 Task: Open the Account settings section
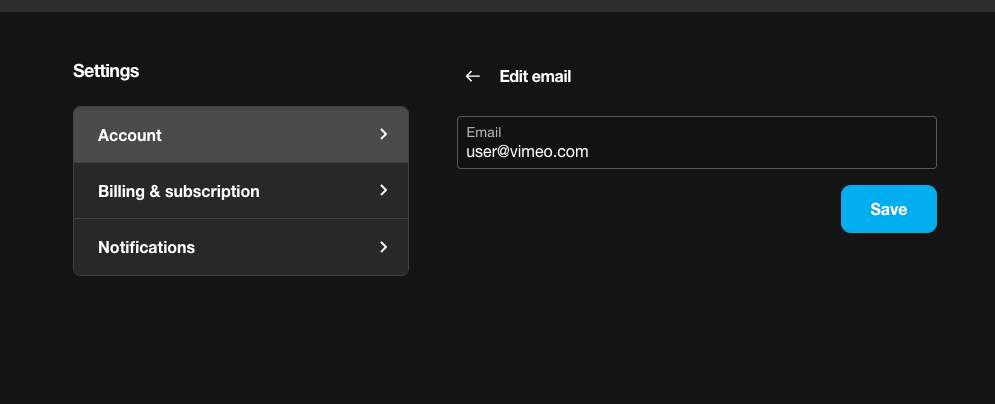click(x=241, y=134)
